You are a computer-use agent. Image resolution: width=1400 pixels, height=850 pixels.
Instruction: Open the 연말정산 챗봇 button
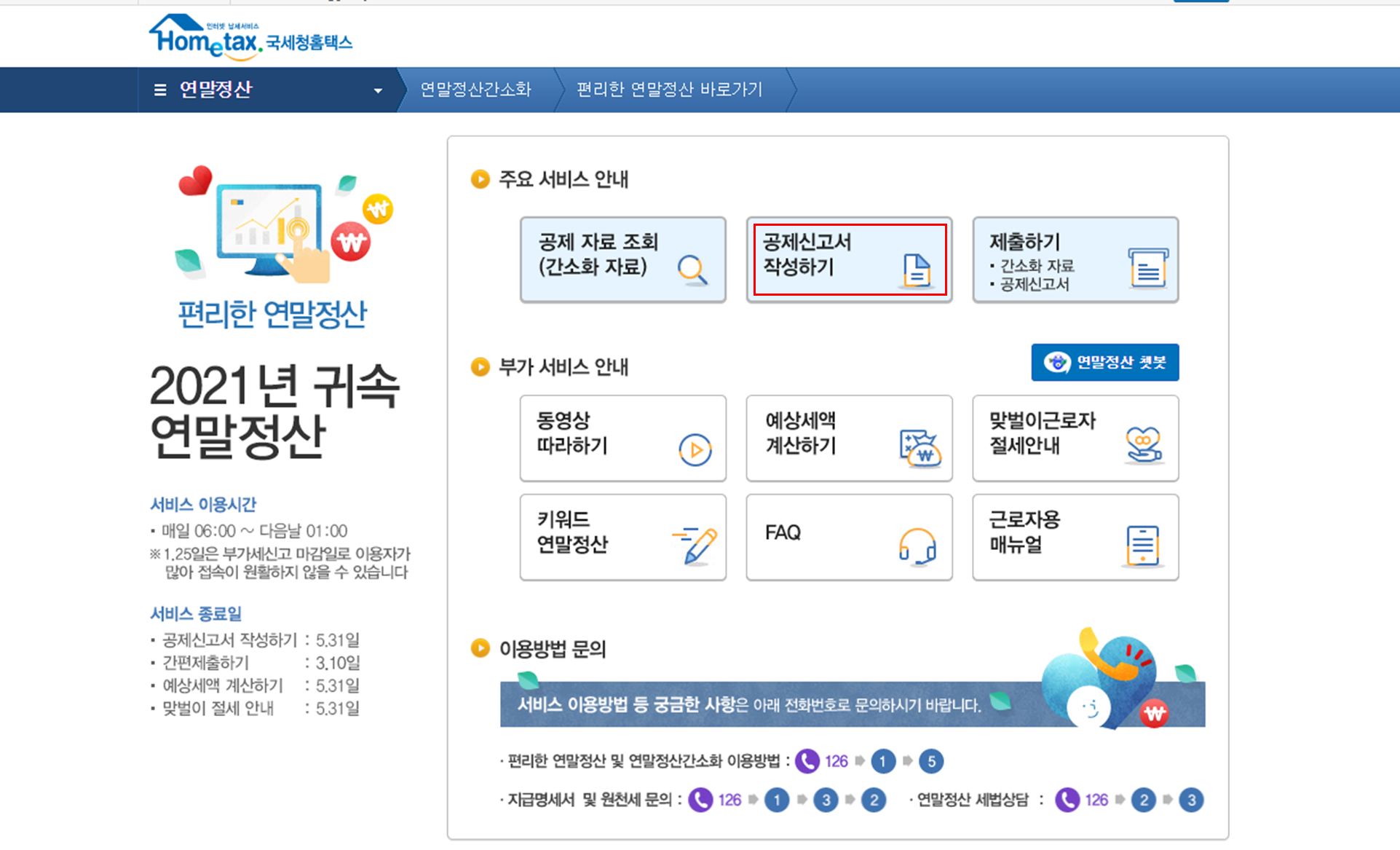coord(1104,362)
